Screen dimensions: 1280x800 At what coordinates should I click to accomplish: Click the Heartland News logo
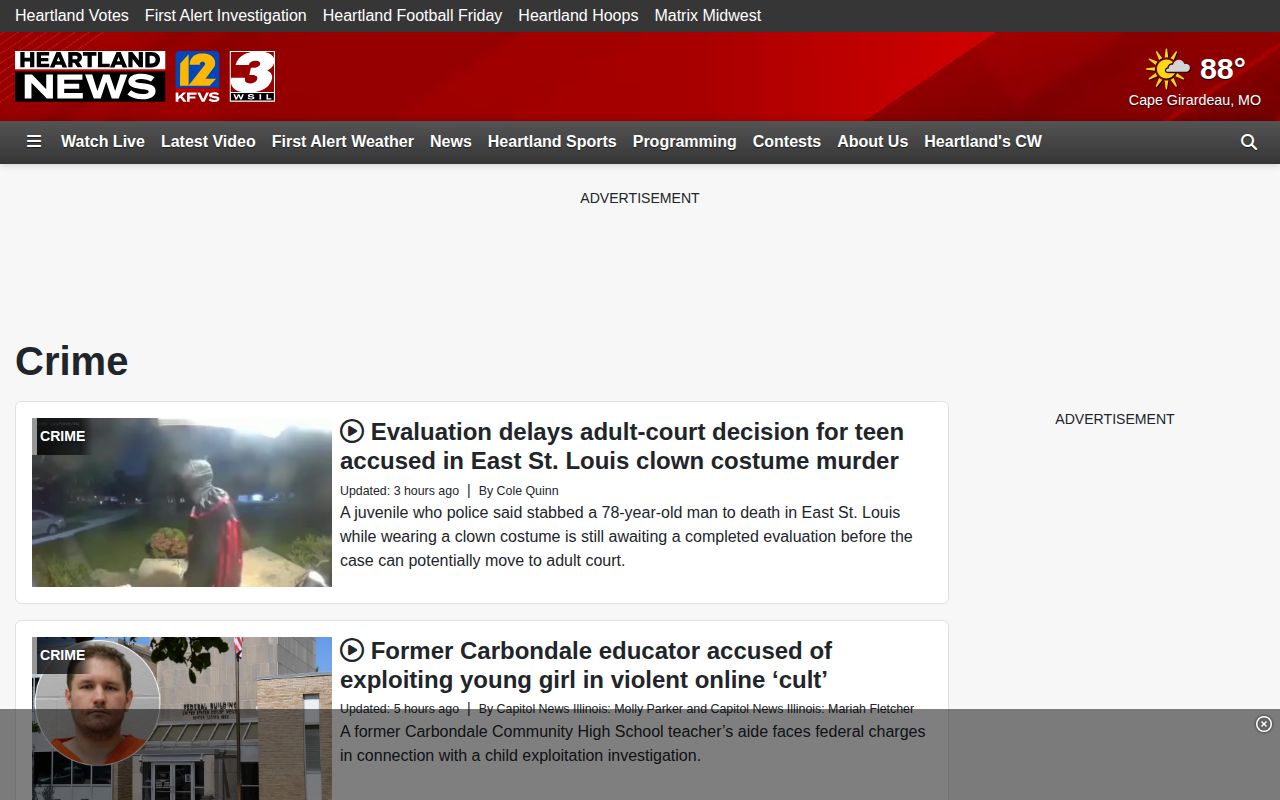tap(90, 77)
